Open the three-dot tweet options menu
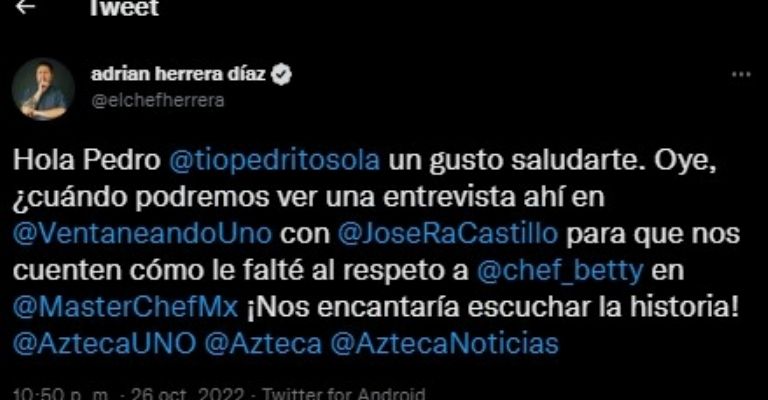 click(741, 75)
